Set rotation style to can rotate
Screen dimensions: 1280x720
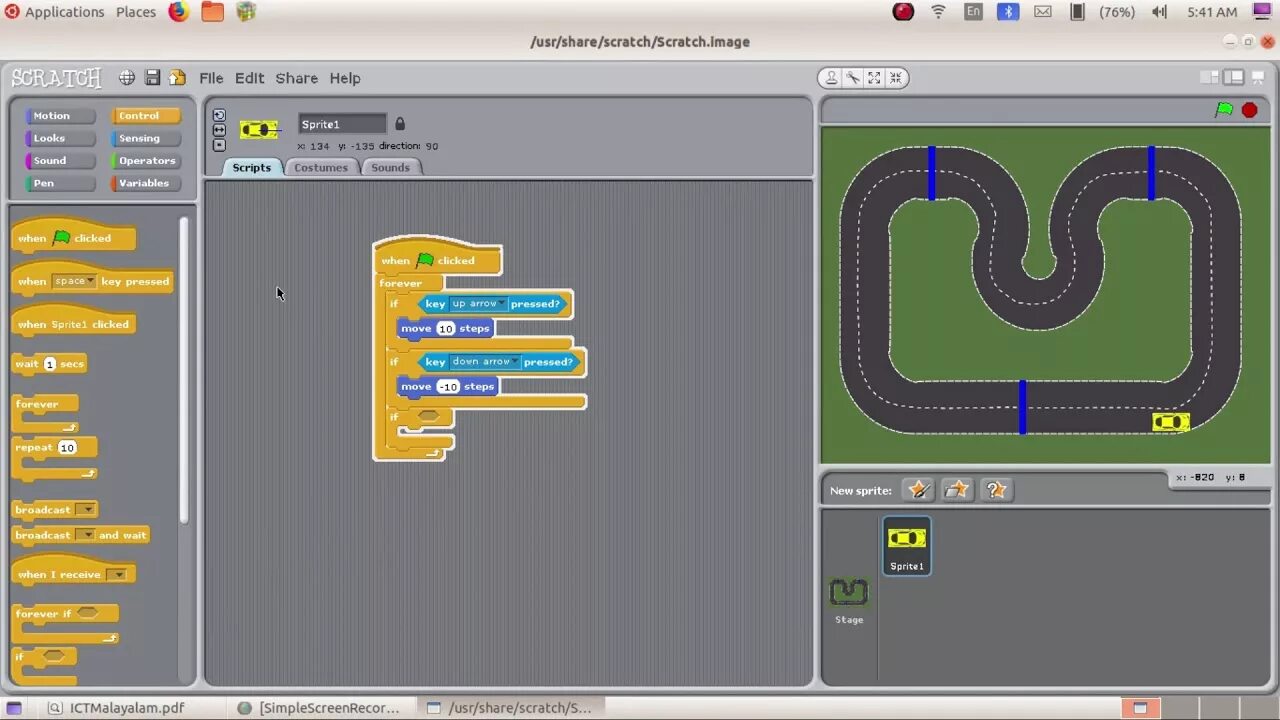tap(219, 115)
